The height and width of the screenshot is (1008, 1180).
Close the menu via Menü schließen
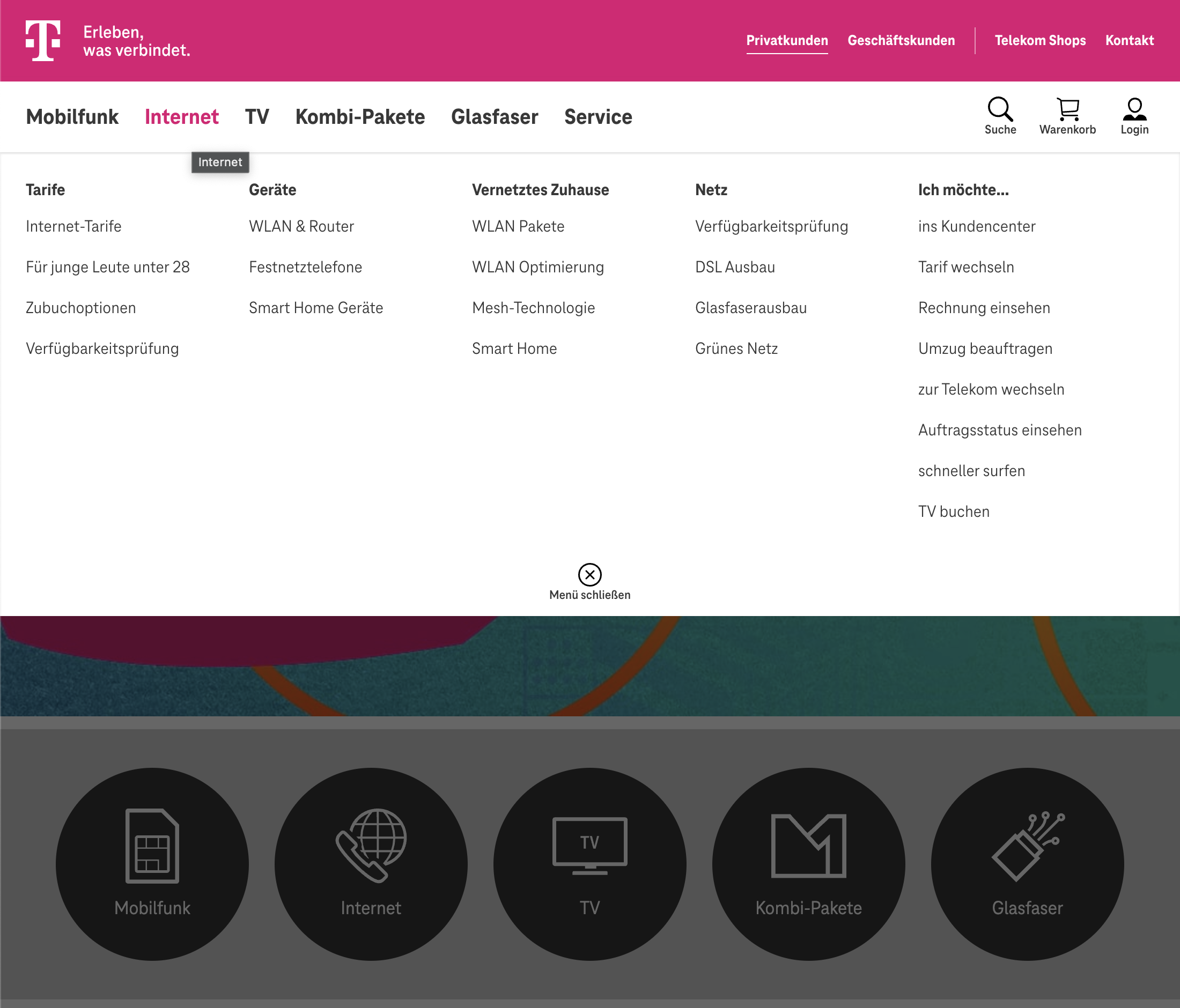coord(589,576)
